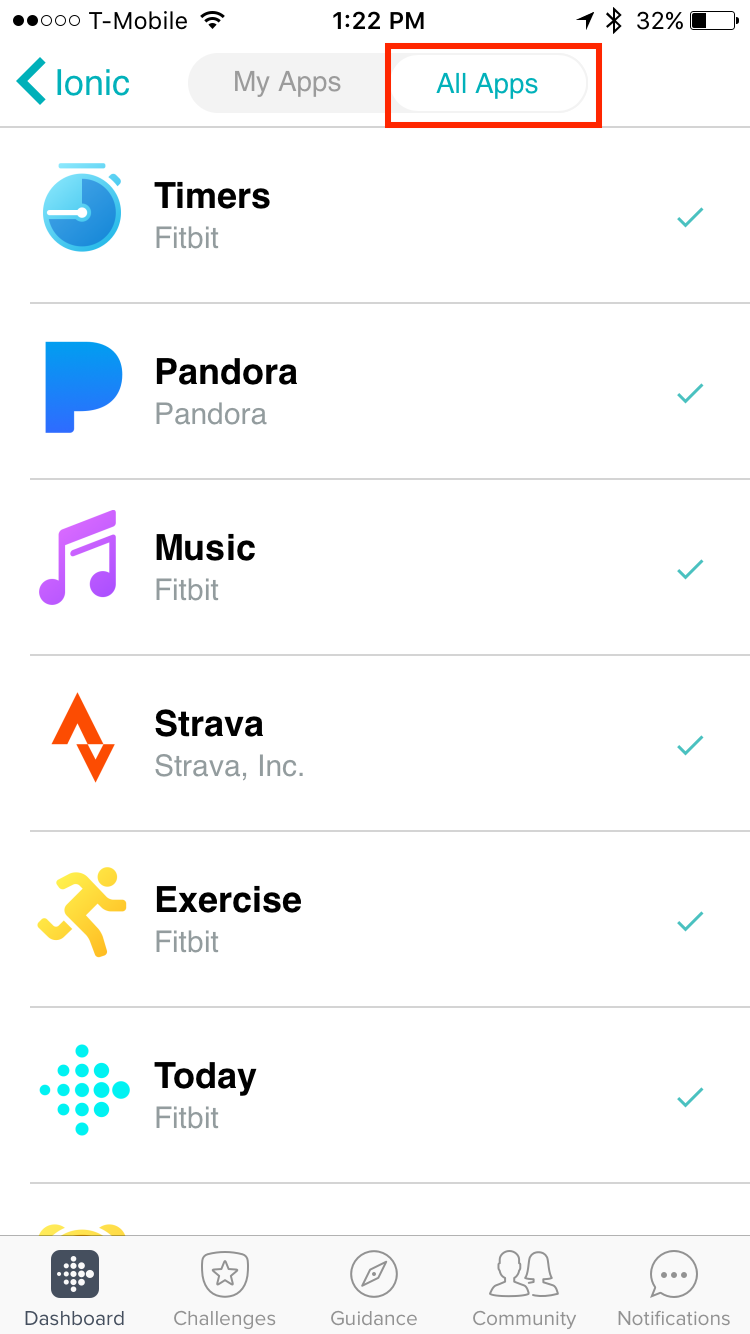
Task: Tap the Timers stopwatch app icon
Action: point(82,208)
